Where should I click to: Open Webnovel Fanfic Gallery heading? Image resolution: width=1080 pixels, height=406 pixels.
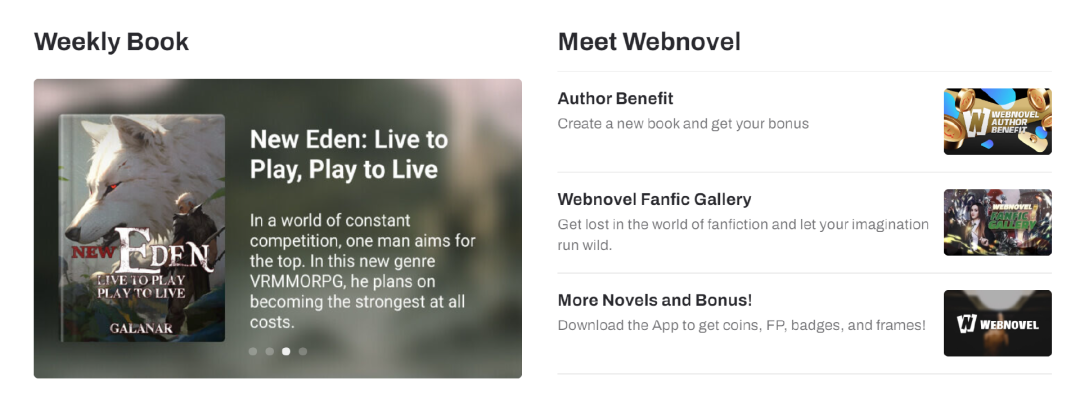tap(654, 199)
